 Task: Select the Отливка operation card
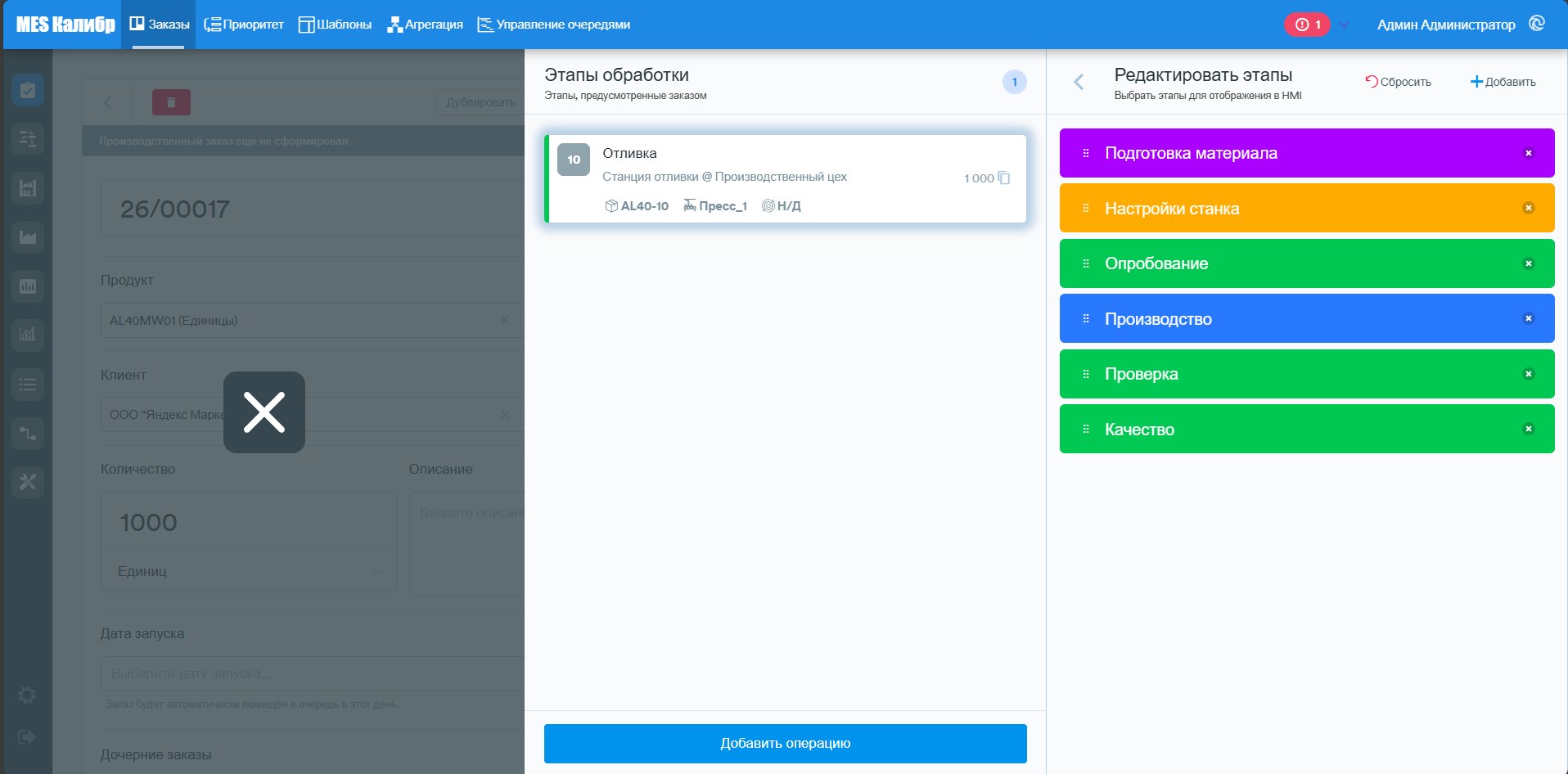point(786,179)
